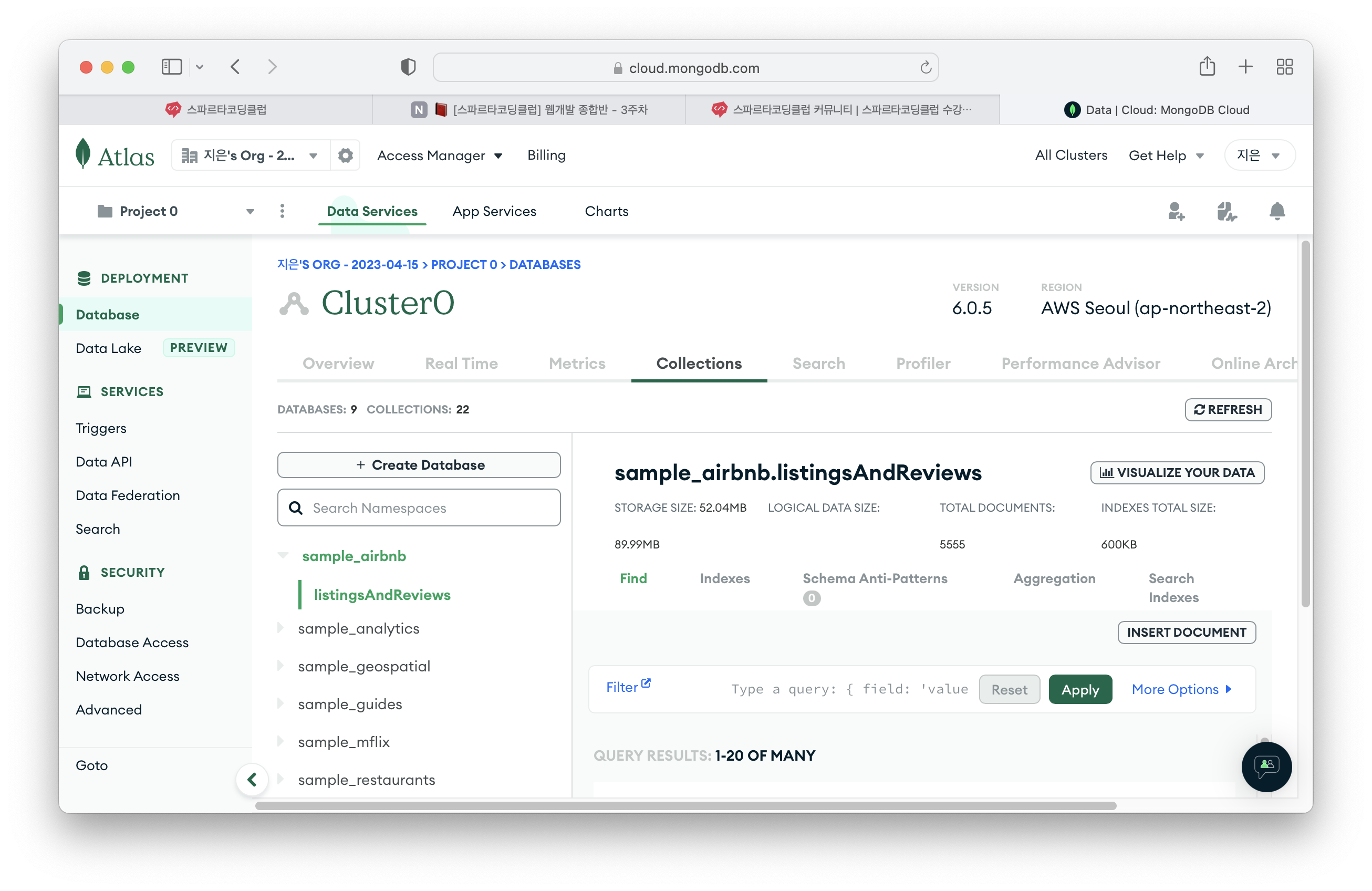Switch to the 웹개발 종합반 - 3주차 browser tab
This screenshot has height=891, width=1372.
click(528, 110)
